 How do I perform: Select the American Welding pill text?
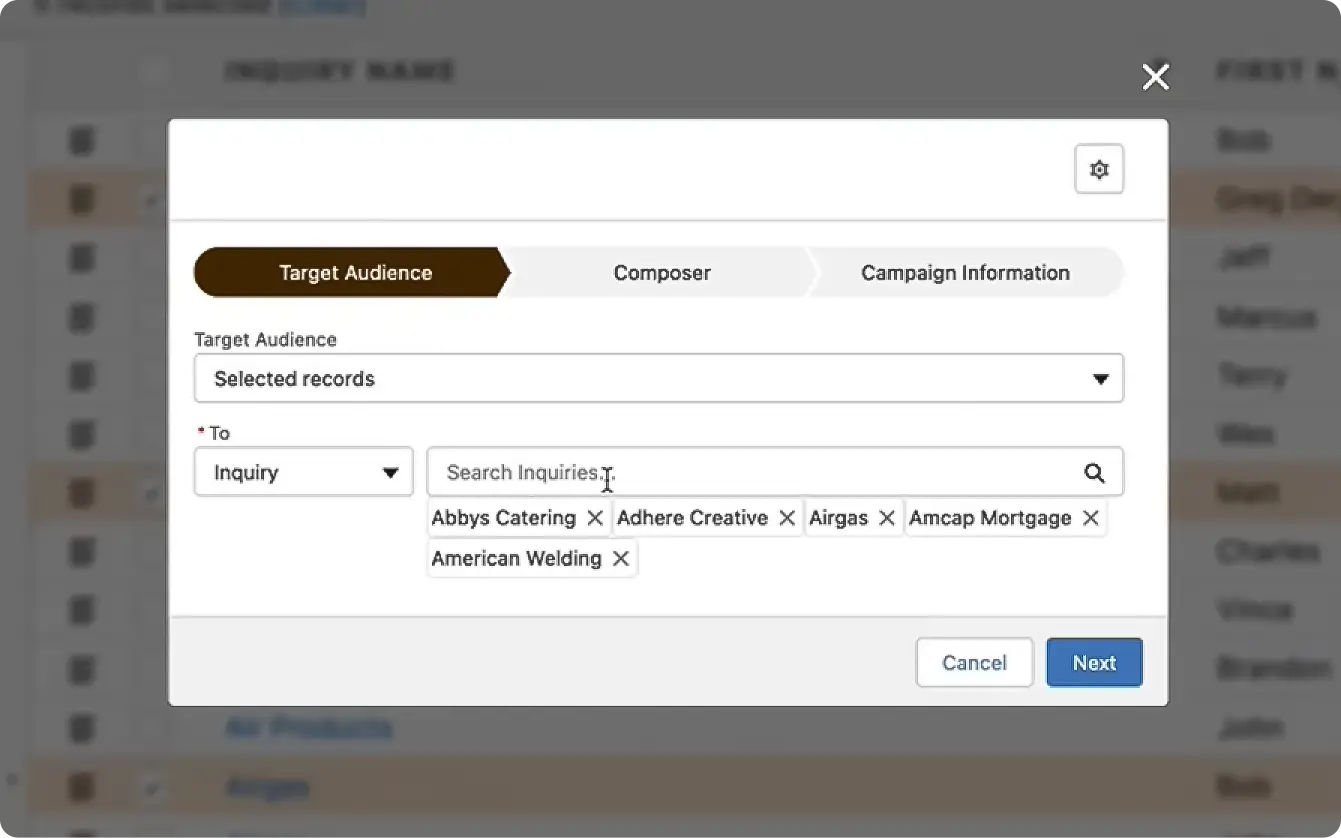coord(516,559)
